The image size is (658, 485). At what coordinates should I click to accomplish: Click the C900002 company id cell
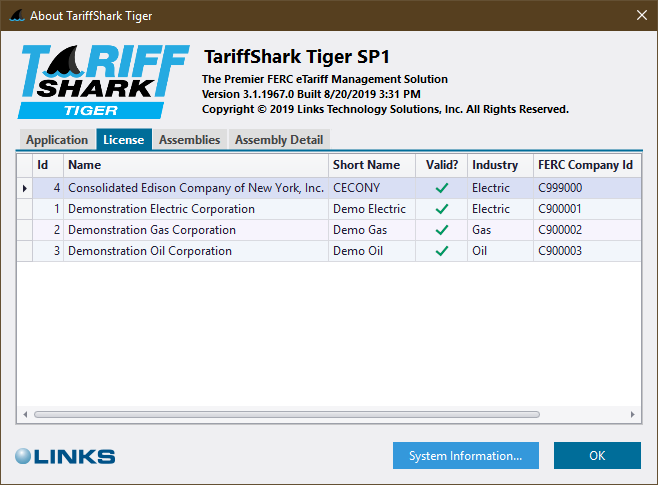pyautogui.click(x=587, y=230)
